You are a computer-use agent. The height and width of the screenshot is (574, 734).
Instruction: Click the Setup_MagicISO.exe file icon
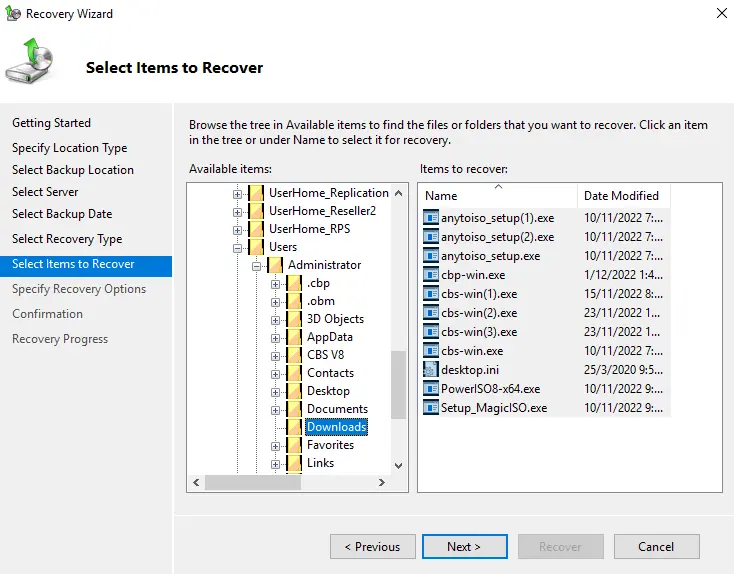(431, 408)
